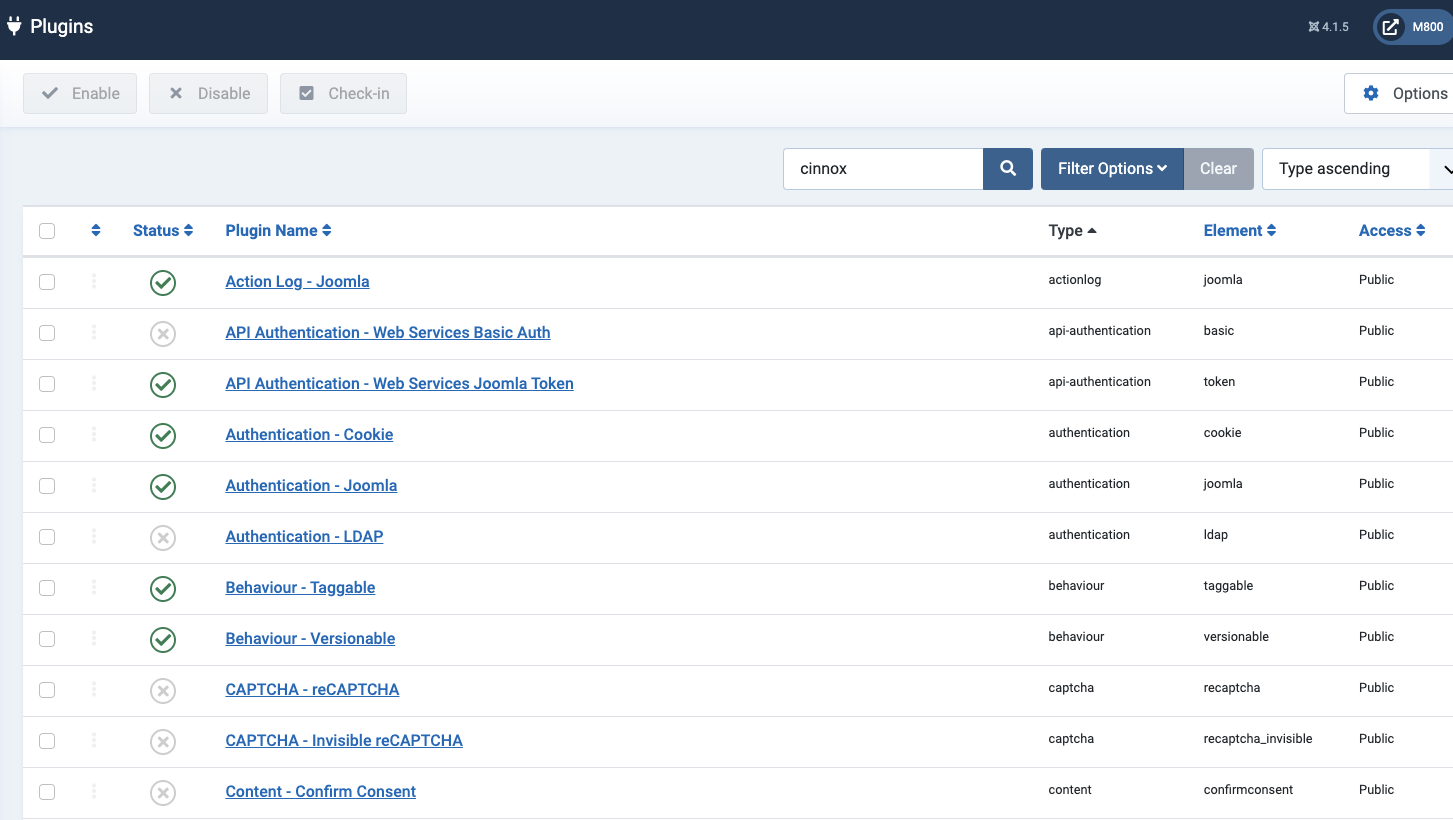Click status icon for Authentication - LDAP

163,538
